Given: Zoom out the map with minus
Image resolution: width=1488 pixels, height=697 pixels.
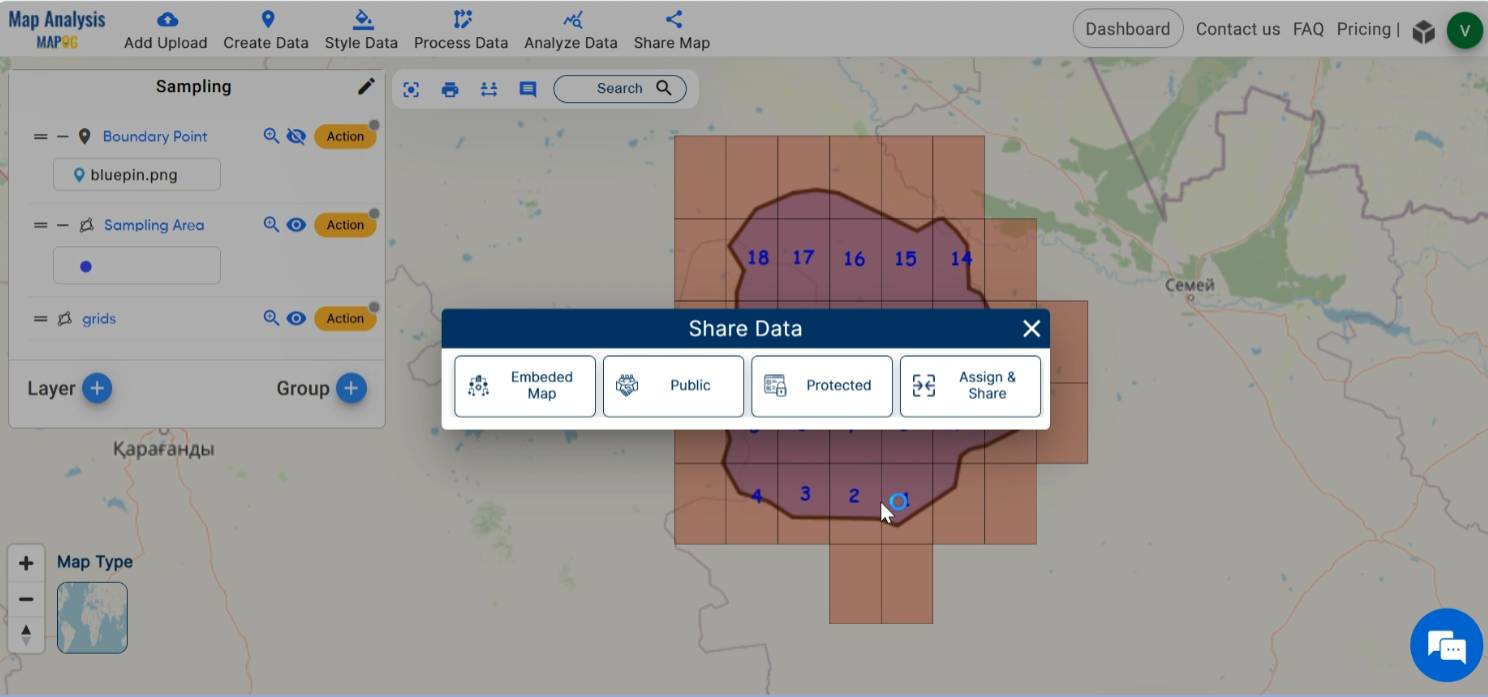Looking at the screenshot, I should 26,599.
